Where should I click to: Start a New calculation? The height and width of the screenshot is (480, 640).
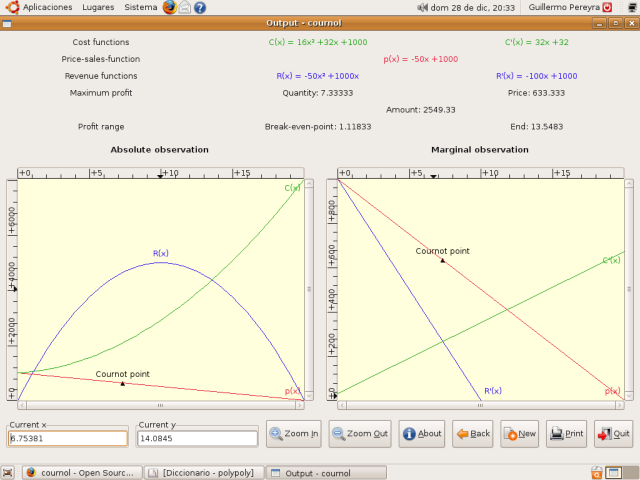pos(519,434)
